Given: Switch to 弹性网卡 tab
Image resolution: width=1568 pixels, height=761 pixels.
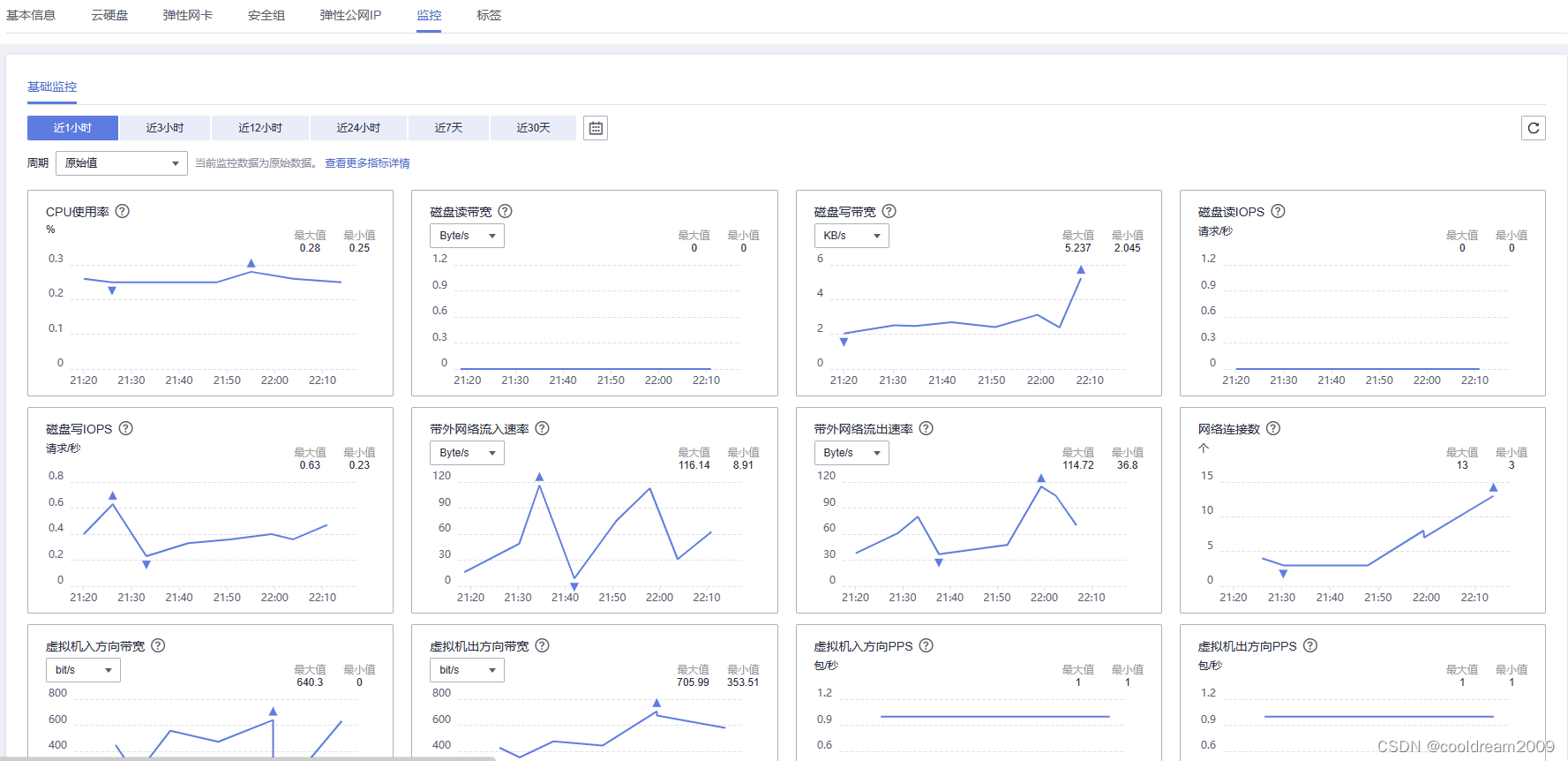Looking at the screenshot, I should tap(188, 15).
